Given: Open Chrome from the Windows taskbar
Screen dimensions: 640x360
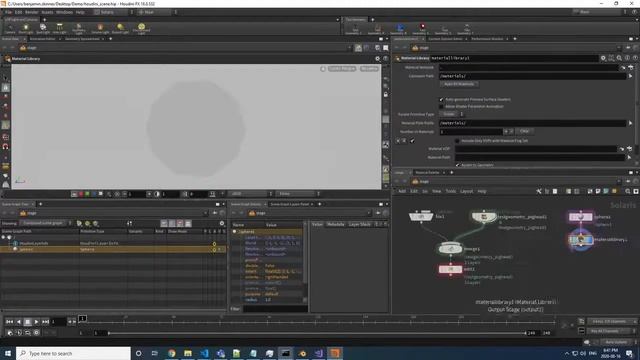Looking at the screenshot, I should pyautogui.click(x=171, y=353).
